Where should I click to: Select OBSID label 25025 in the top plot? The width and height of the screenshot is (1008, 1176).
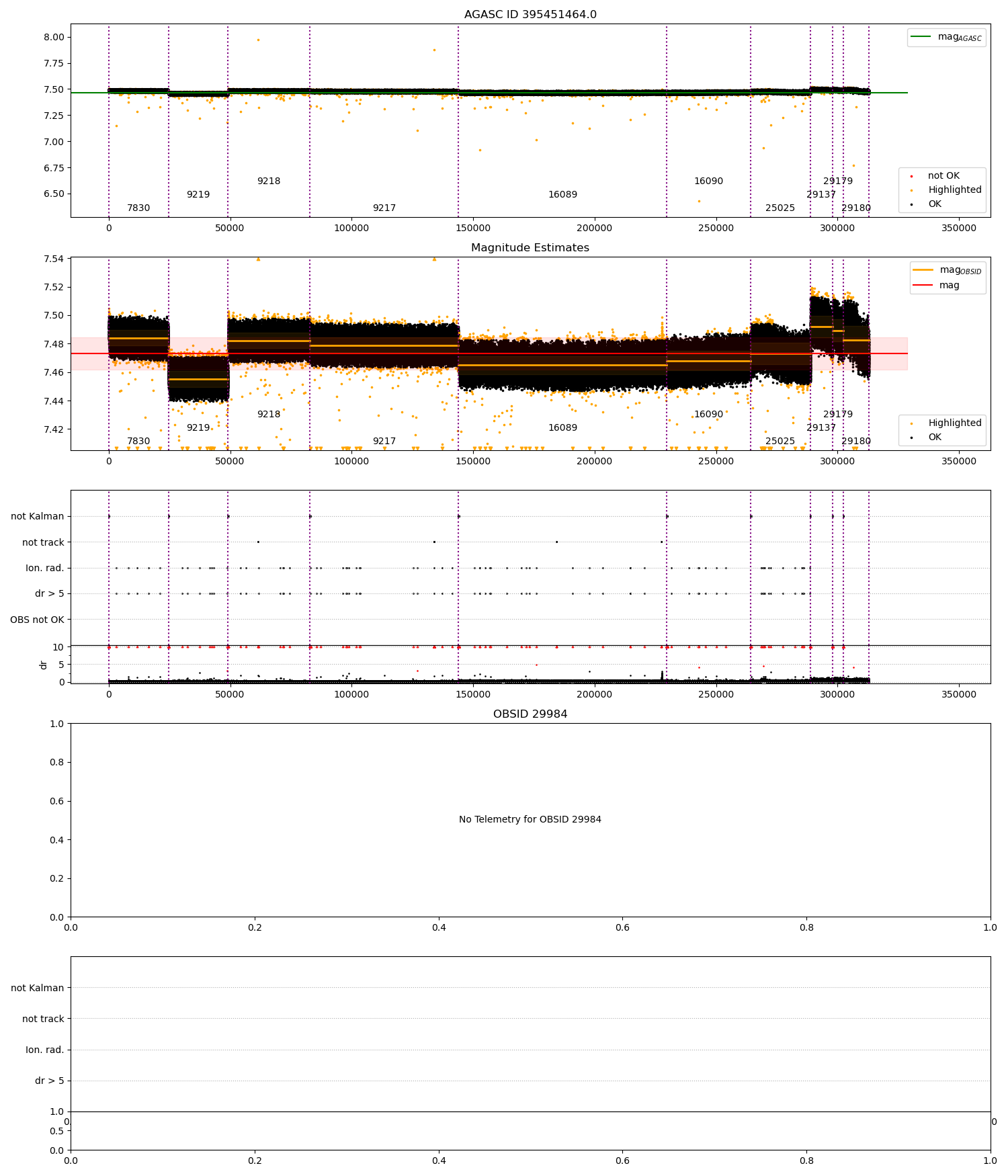(780, 208)
